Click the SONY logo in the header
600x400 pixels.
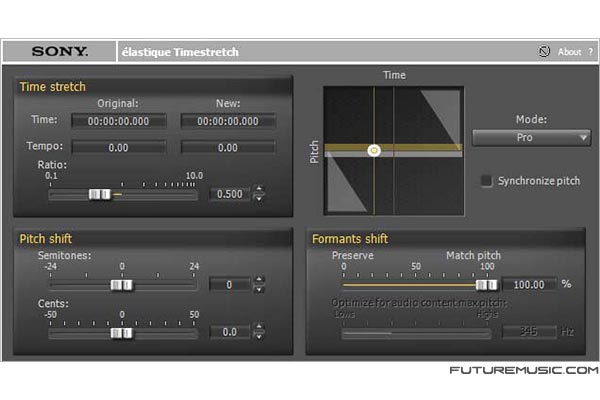tap(60, 51)
